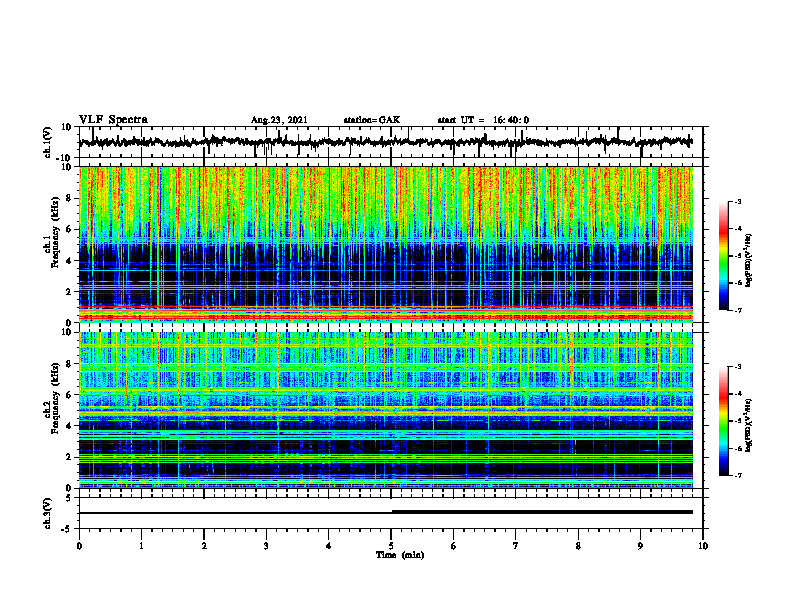Click the "start UT = 16:40: 0" header text

483,120
